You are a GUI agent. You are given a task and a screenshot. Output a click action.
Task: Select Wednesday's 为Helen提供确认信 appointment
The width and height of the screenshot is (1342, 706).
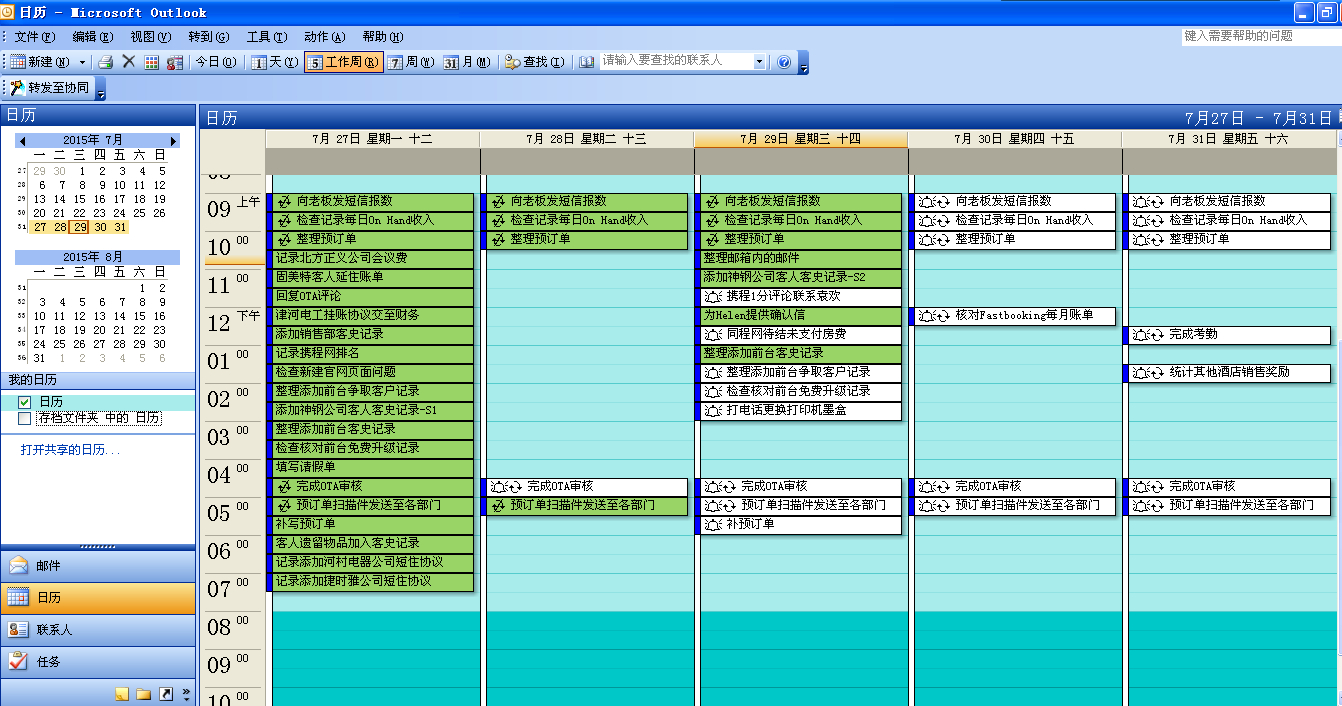[800, 315]
